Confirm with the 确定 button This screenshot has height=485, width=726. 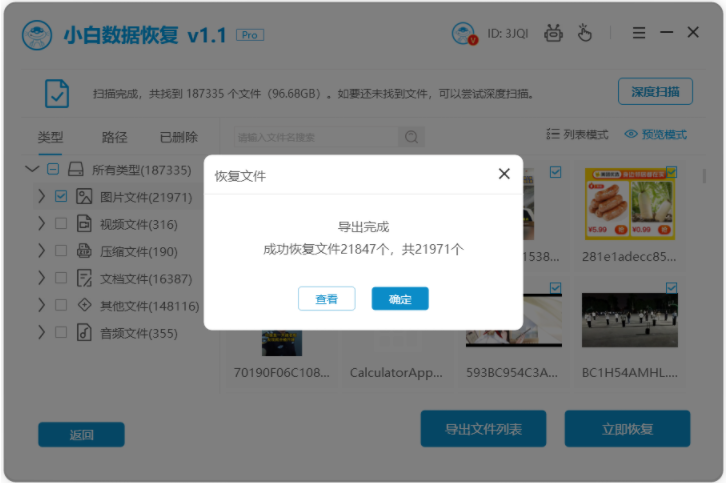click(400, 299)
